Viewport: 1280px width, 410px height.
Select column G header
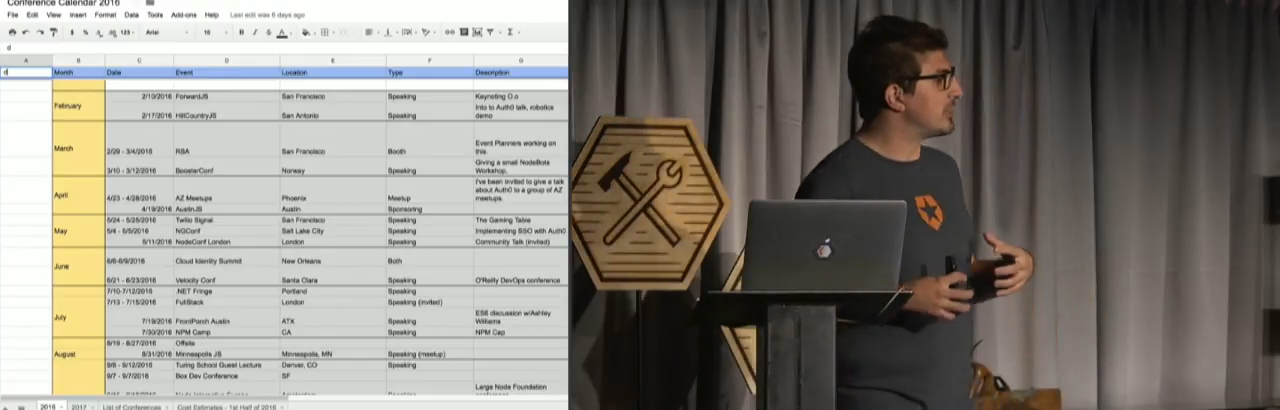(520, 61)
